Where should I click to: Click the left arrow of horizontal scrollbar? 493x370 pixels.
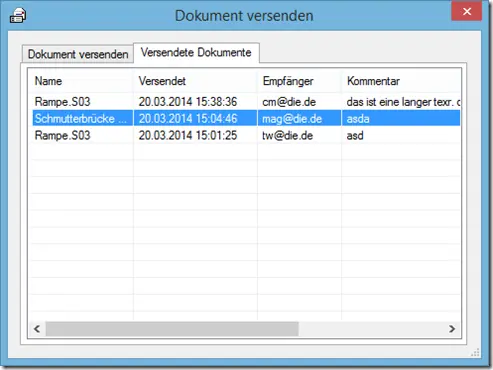point(37,329)
